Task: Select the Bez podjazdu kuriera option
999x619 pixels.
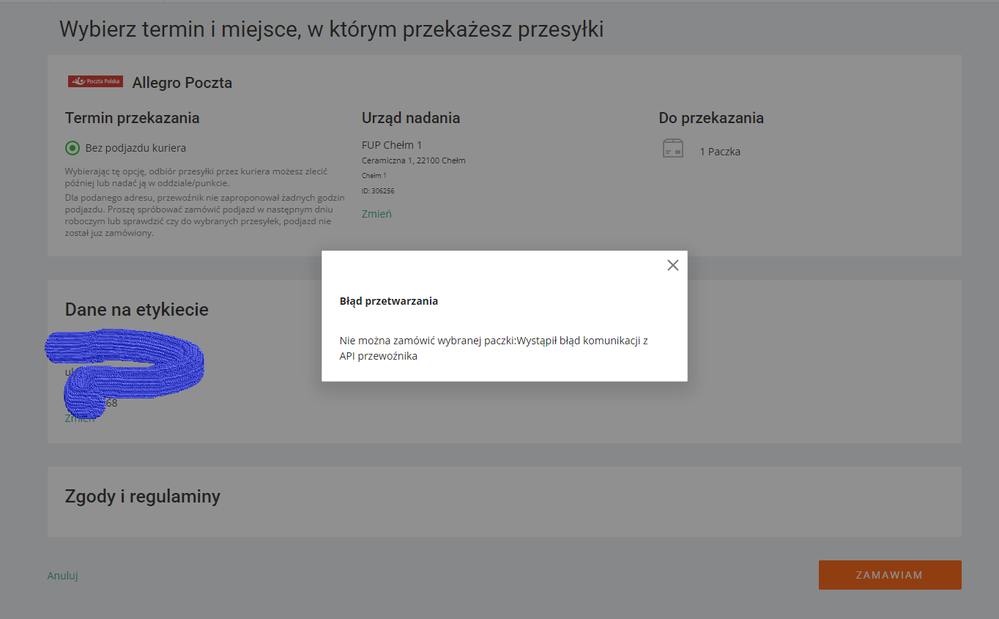Action: click(72, 148)
